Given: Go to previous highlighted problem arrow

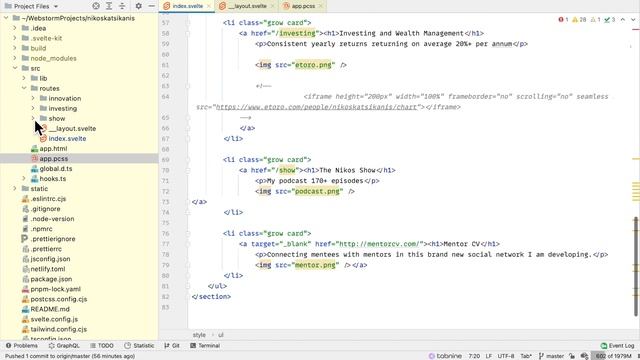Looking at the screenshot, I should coord(623,20).
